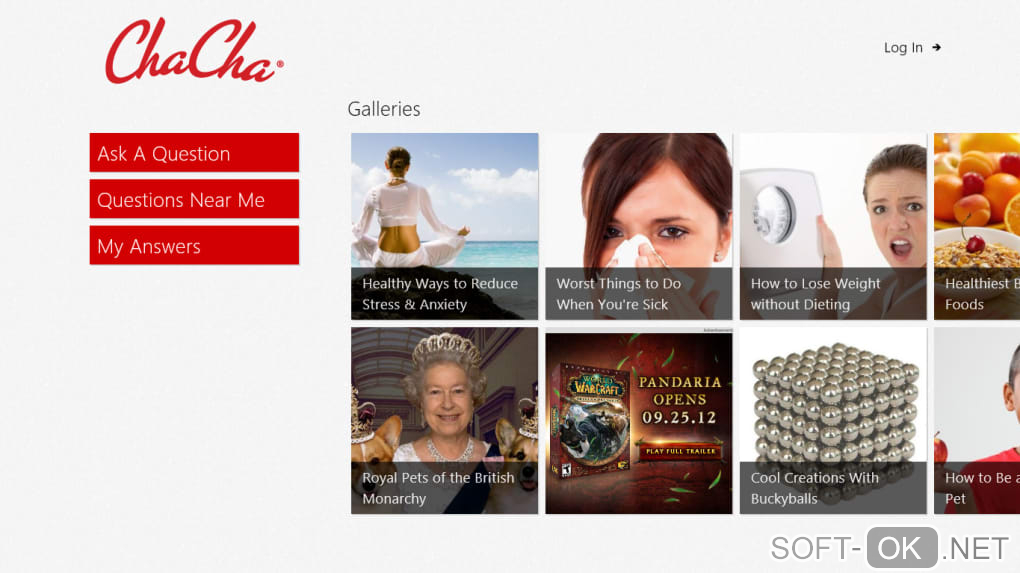Click the Cool Creations With Buckyballs caption
The width and height of the screenshot is (1020, 573).
click(814, 488)
